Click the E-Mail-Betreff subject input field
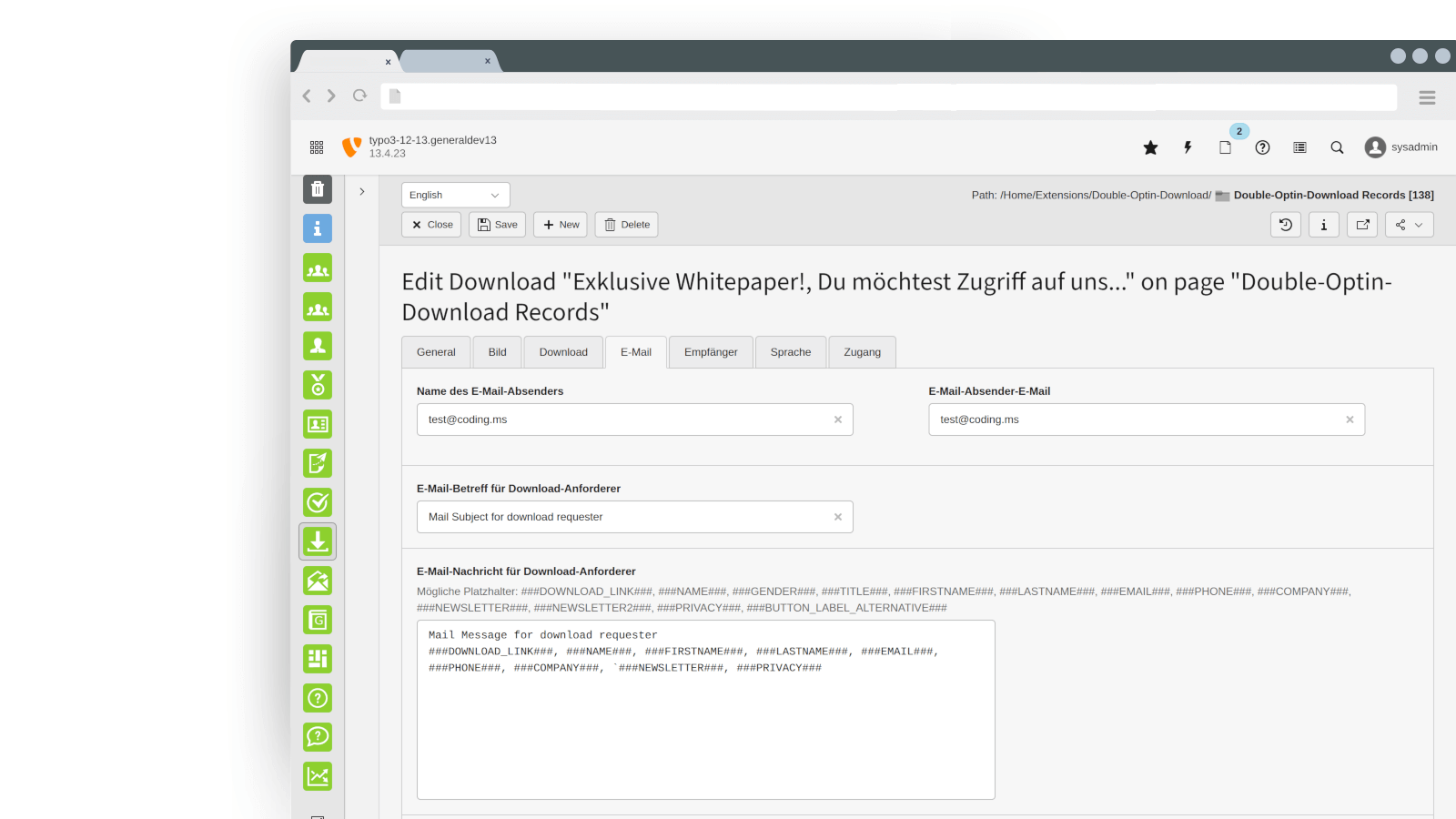Image resolution: width=1456 pixels, height=819 pixels. click(628, 517)
